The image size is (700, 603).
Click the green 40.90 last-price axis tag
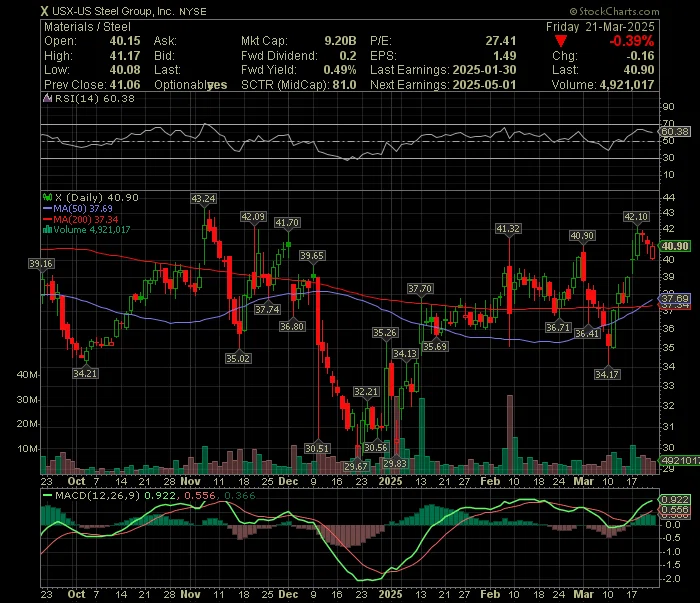(675, 246)
